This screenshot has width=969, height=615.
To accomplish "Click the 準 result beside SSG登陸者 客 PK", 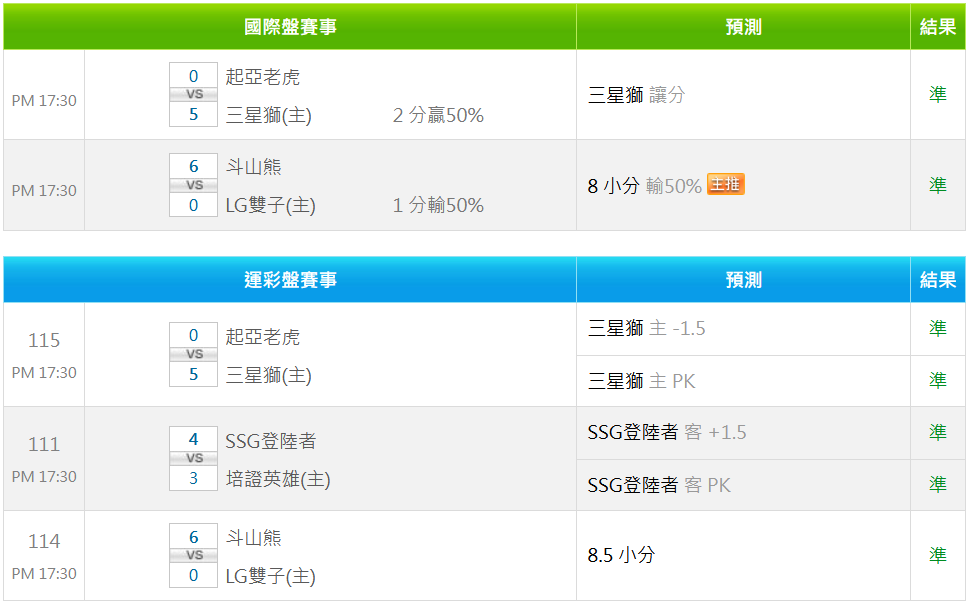I will tap(937, 484).
